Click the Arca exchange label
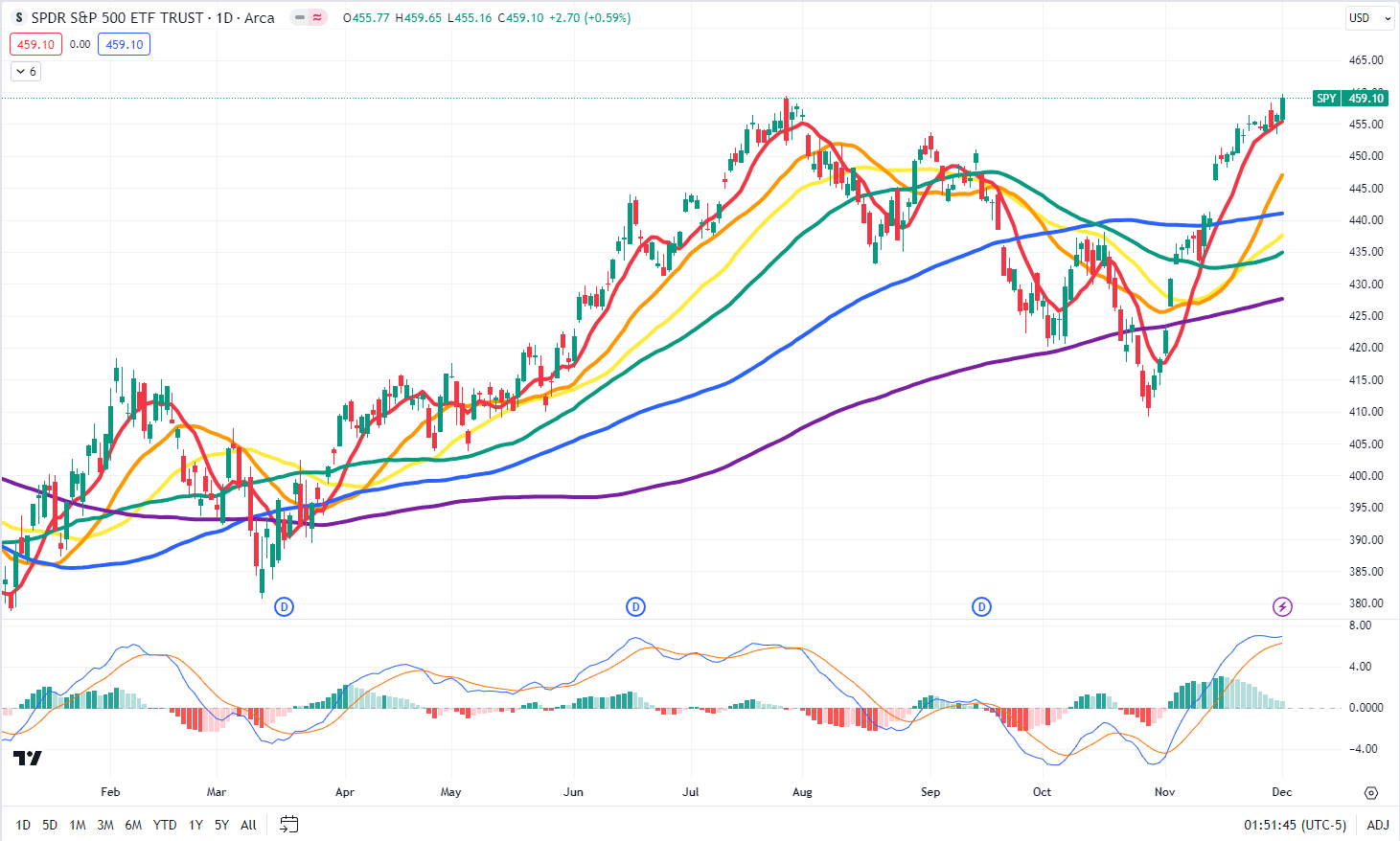Viewport: 1400px width, 841px height. click(260, 18)
